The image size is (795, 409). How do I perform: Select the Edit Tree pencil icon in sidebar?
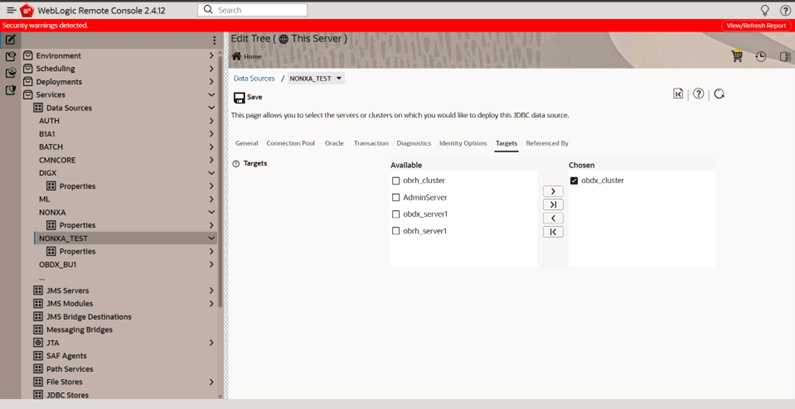tap(11, 40)
